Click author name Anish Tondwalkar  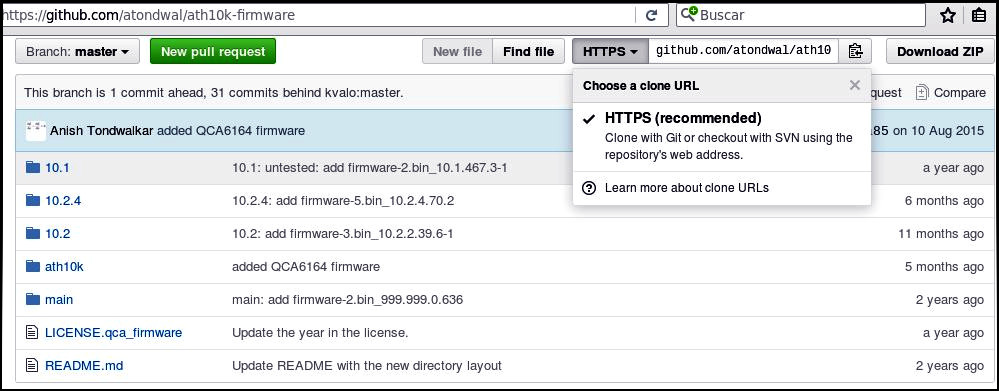point(102,131)
